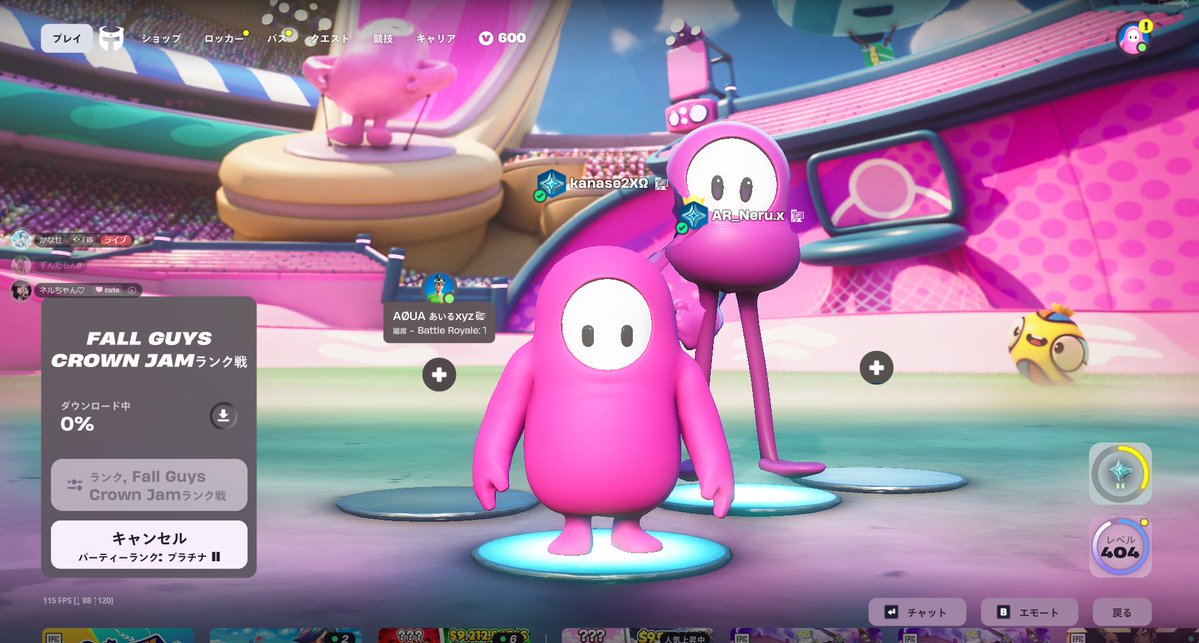Click kanase2XΩ rank emblem

point(550,184)
